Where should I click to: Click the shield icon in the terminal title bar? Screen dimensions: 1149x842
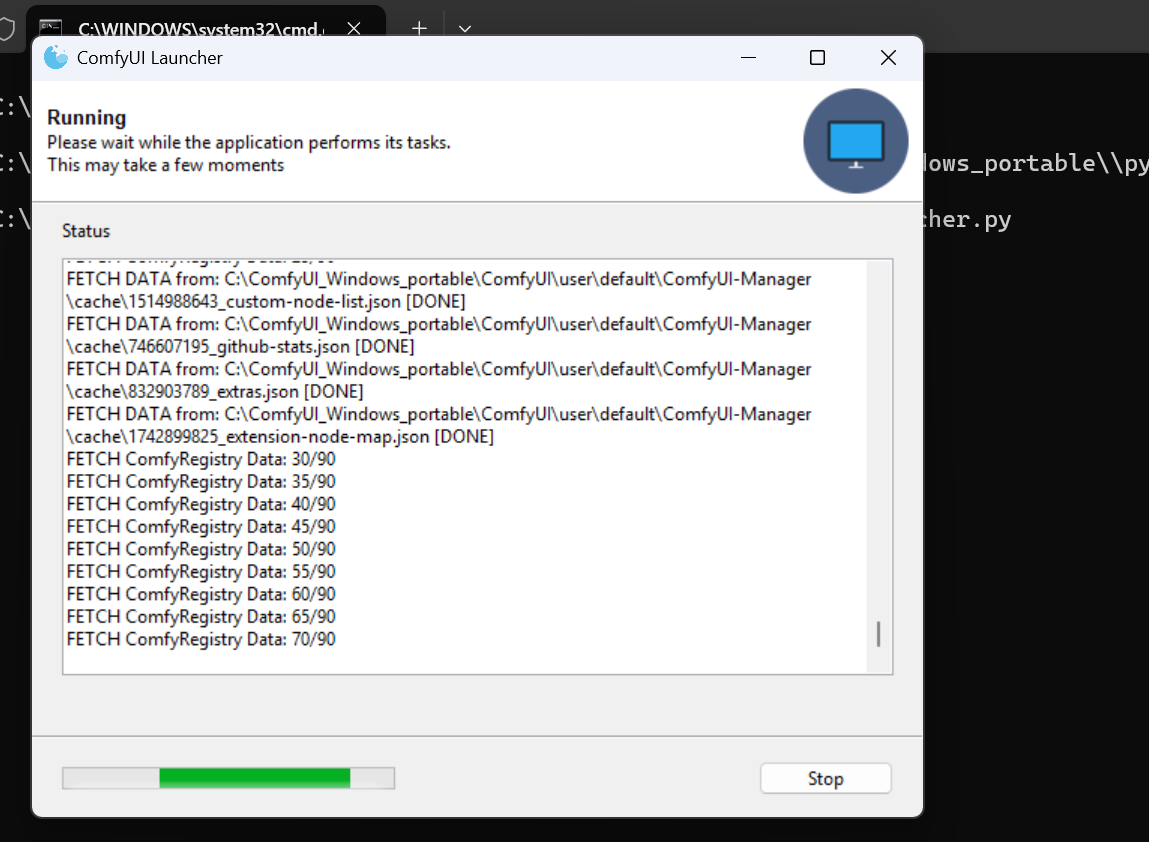click(6, 29)
